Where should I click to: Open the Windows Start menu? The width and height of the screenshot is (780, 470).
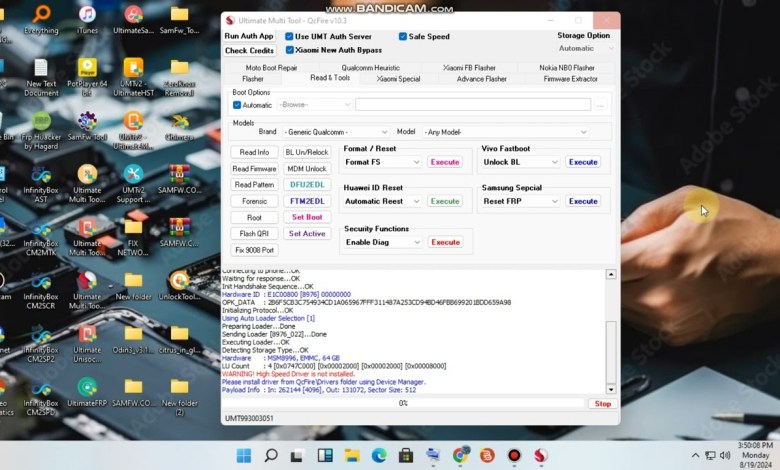(245, 455)
